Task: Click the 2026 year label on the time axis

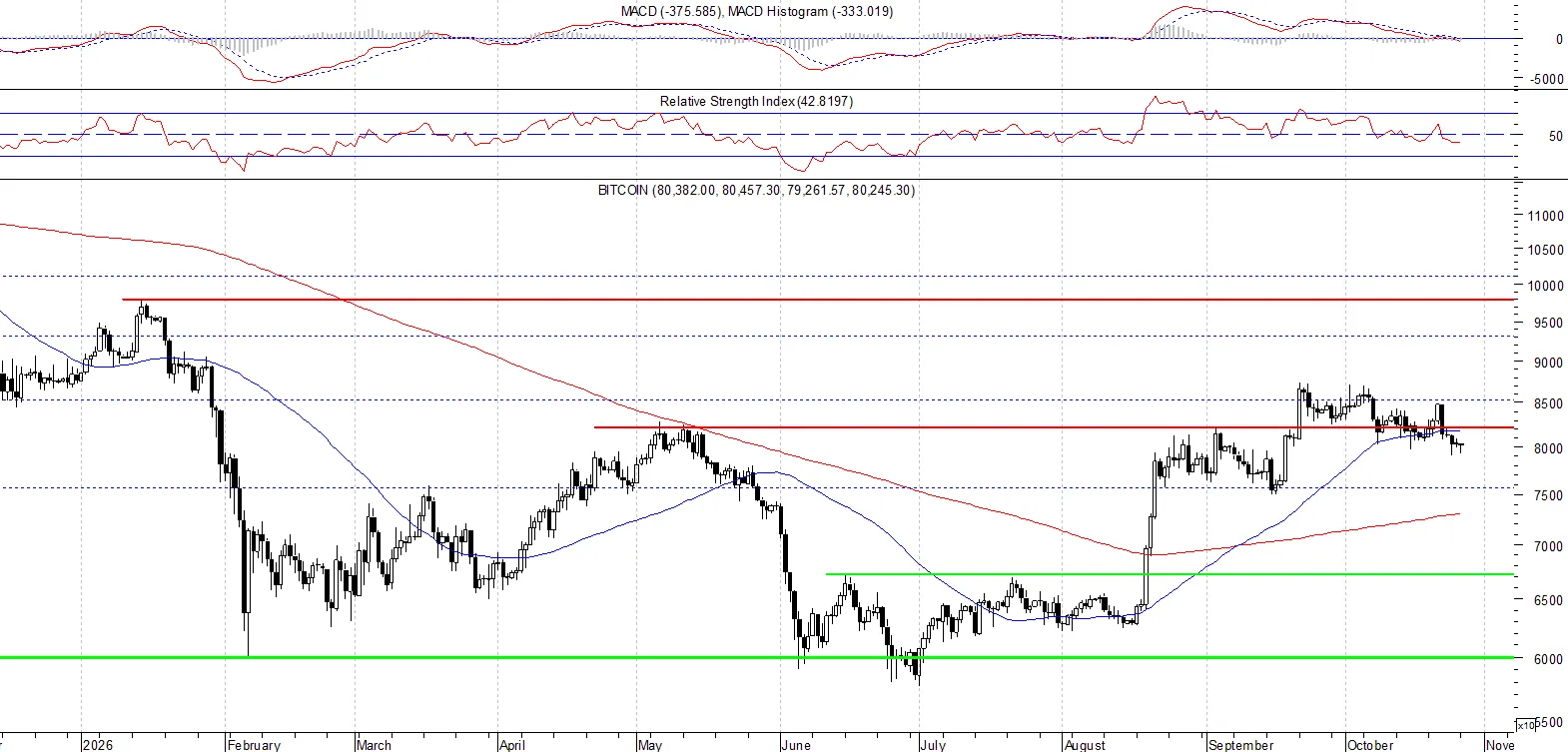Action: click(98, 745)
